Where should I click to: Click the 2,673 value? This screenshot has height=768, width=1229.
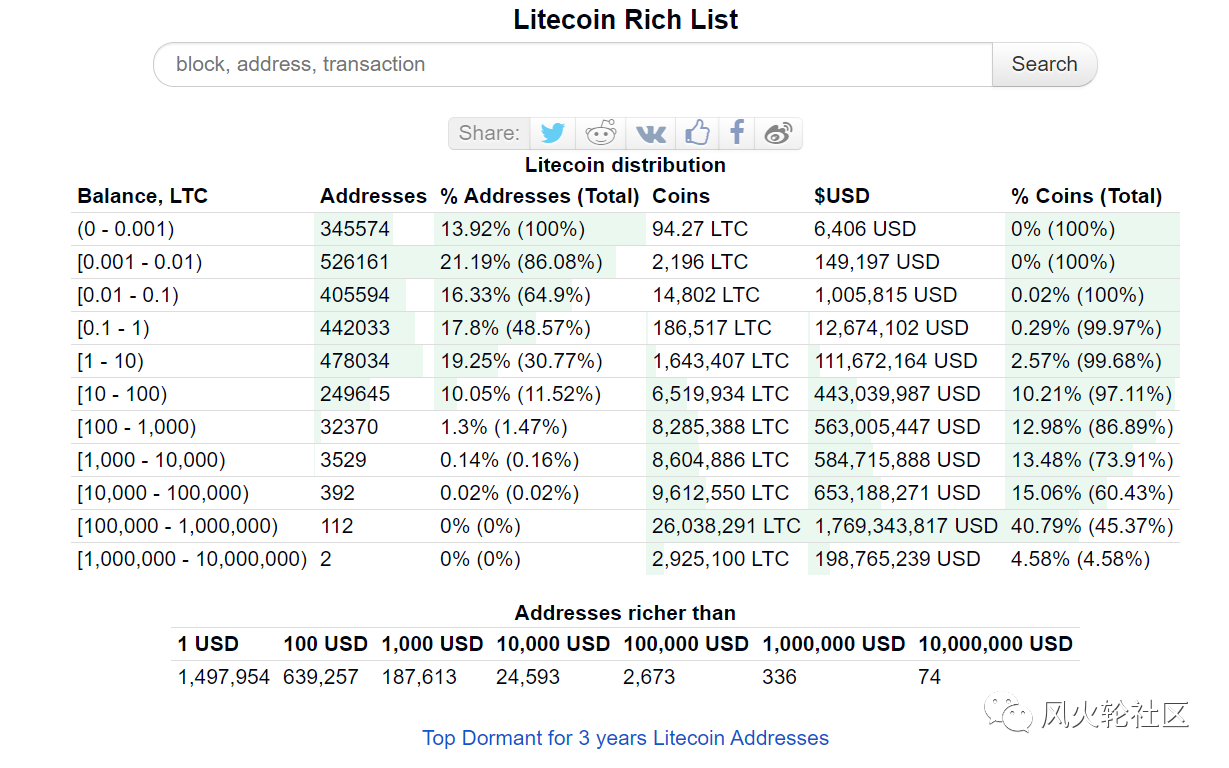point(649,677)
